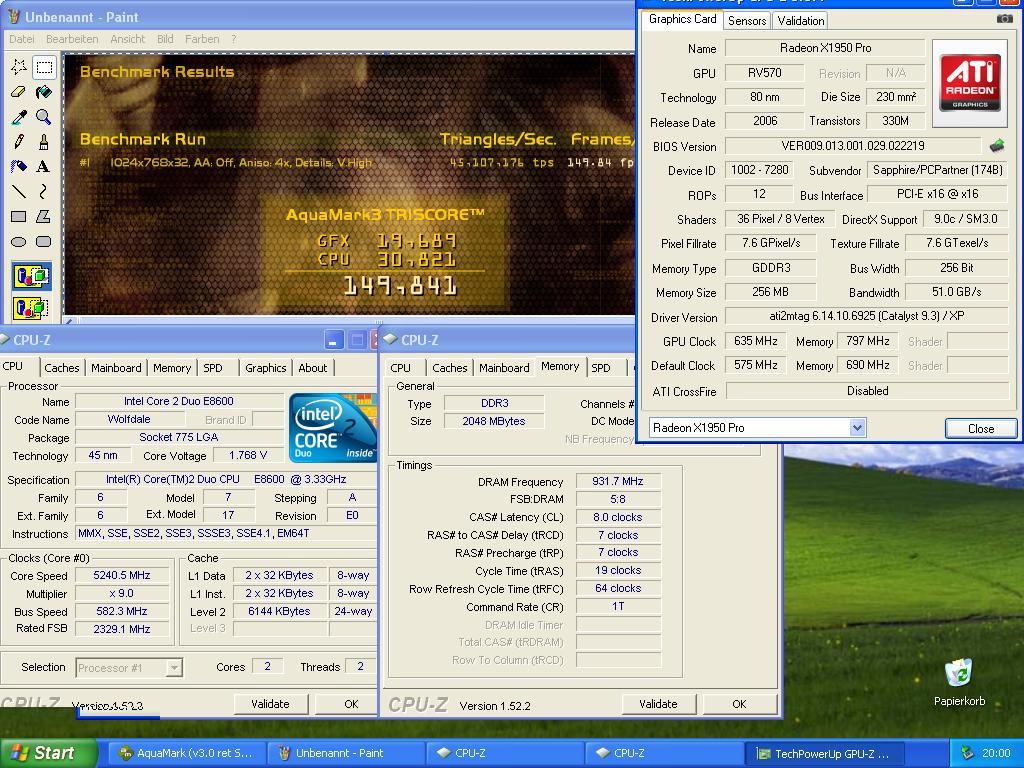Activate the Pick Color eyedropper tool
Image resolution: width=1024 pixels, height=768 pixels.
click(x=19, y=117)
